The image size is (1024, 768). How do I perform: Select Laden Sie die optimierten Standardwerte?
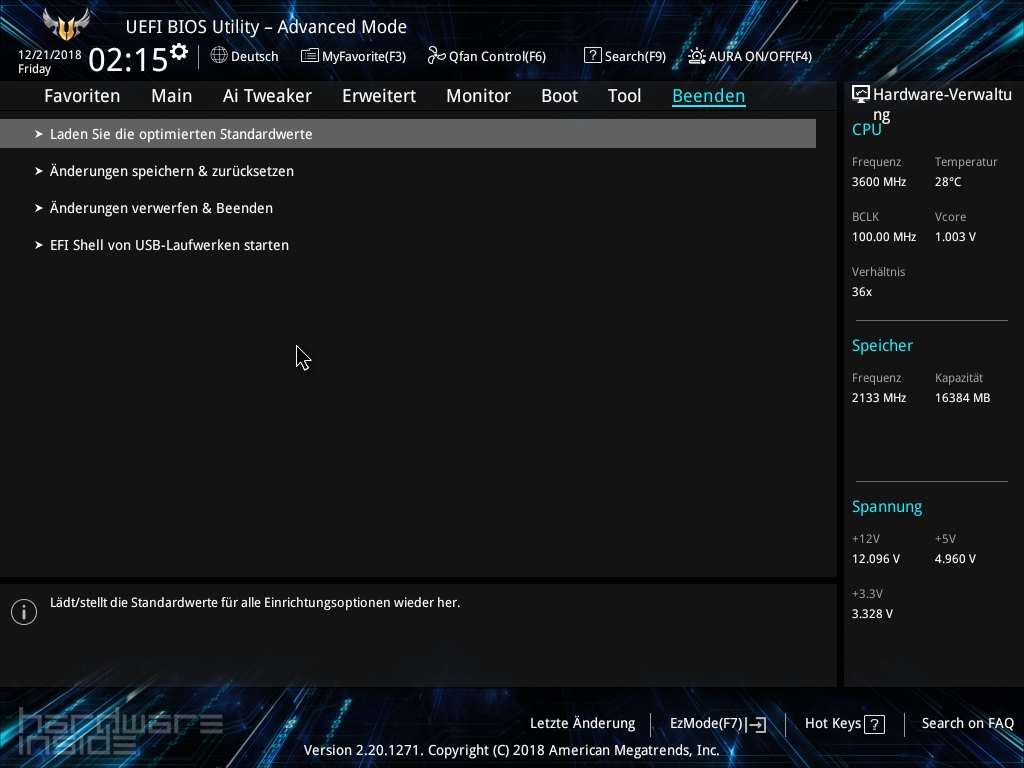[x=408, y=134]
